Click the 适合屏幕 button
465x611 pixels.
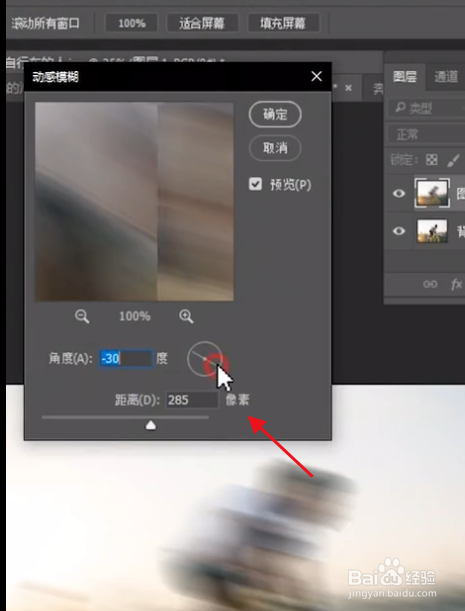pyautogui.click(x=202, y=23)
